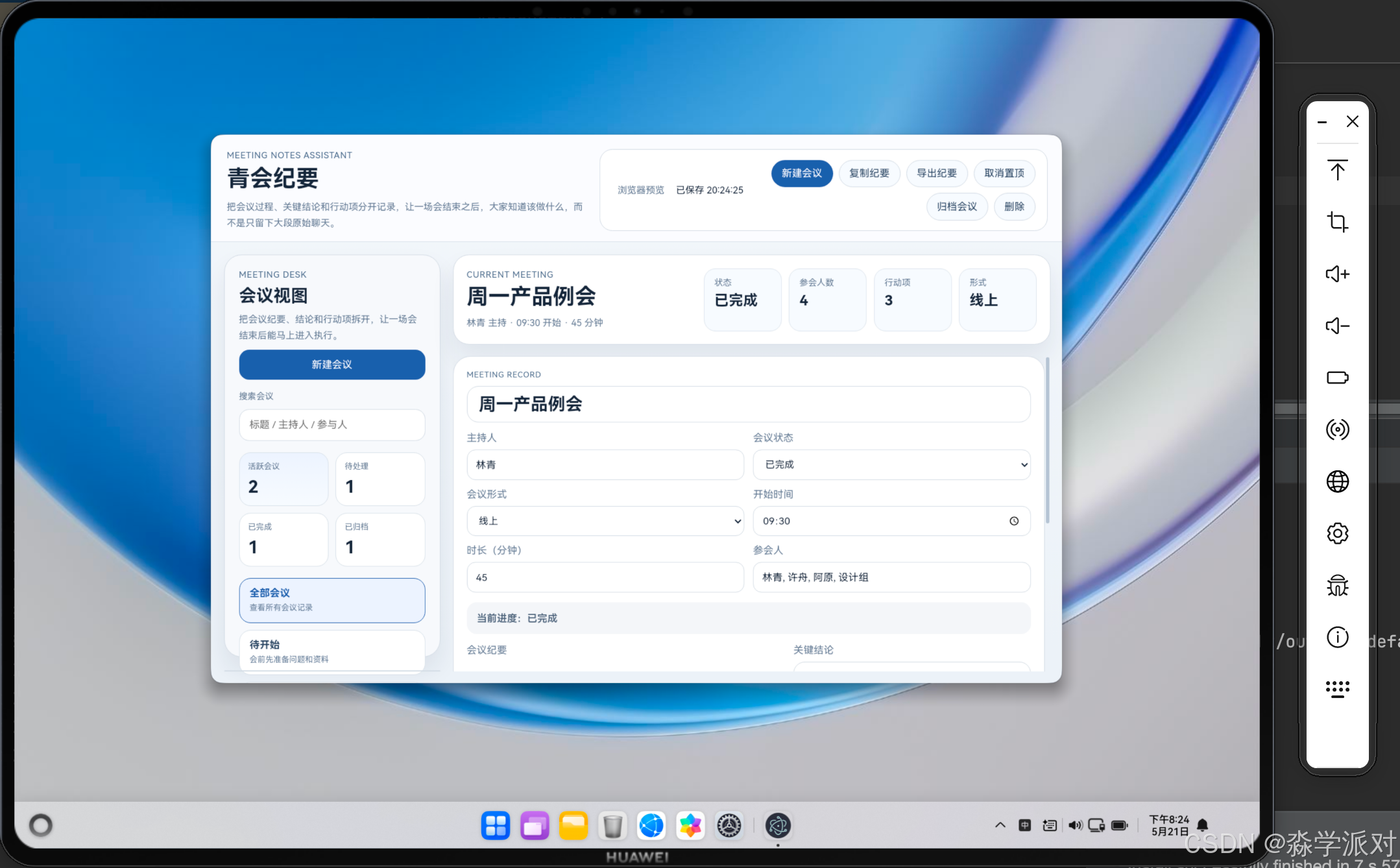This screenshot has width=1400, height=868.
Task: Increase volume with the speaker plus icon
Action: click(x=1337, y=274)
